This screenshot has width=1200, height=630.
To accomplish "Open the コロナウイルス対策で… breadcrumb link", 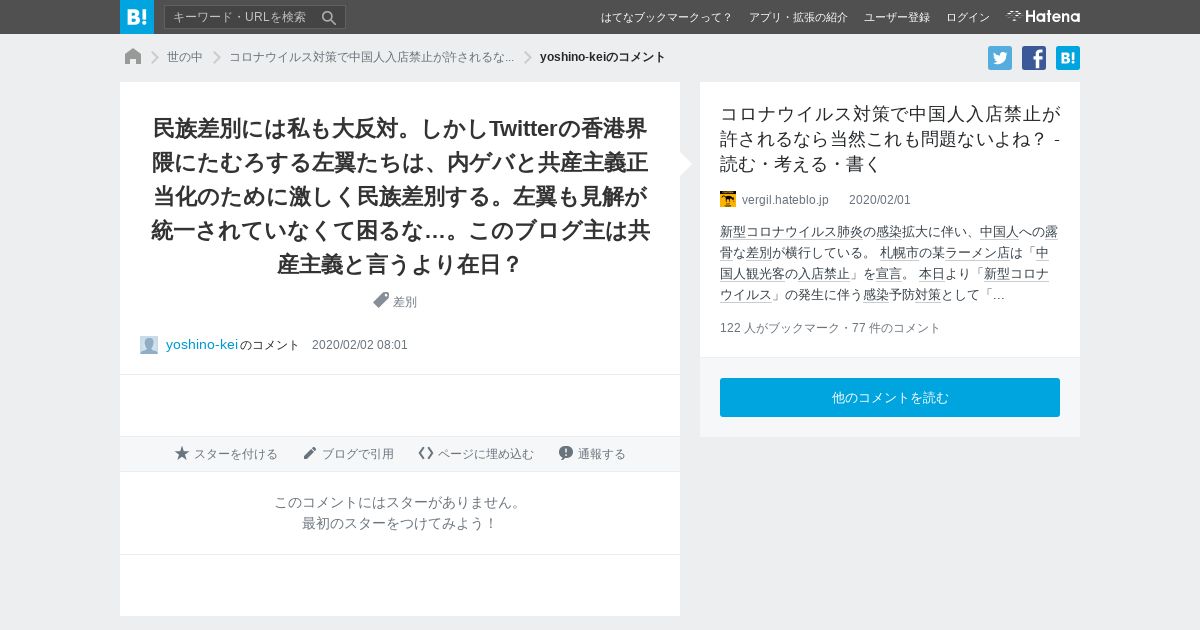I will point(371,57).
